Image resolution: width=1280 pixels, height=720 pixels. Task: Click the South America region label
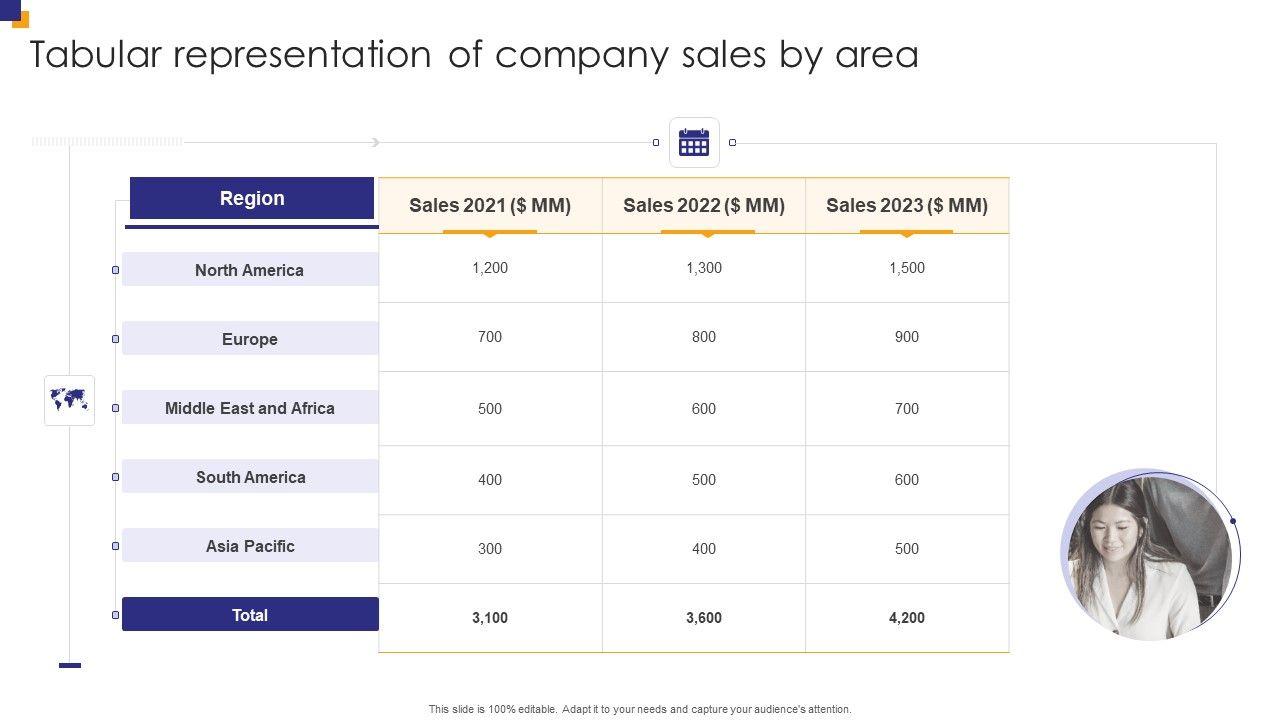(250, 477)
